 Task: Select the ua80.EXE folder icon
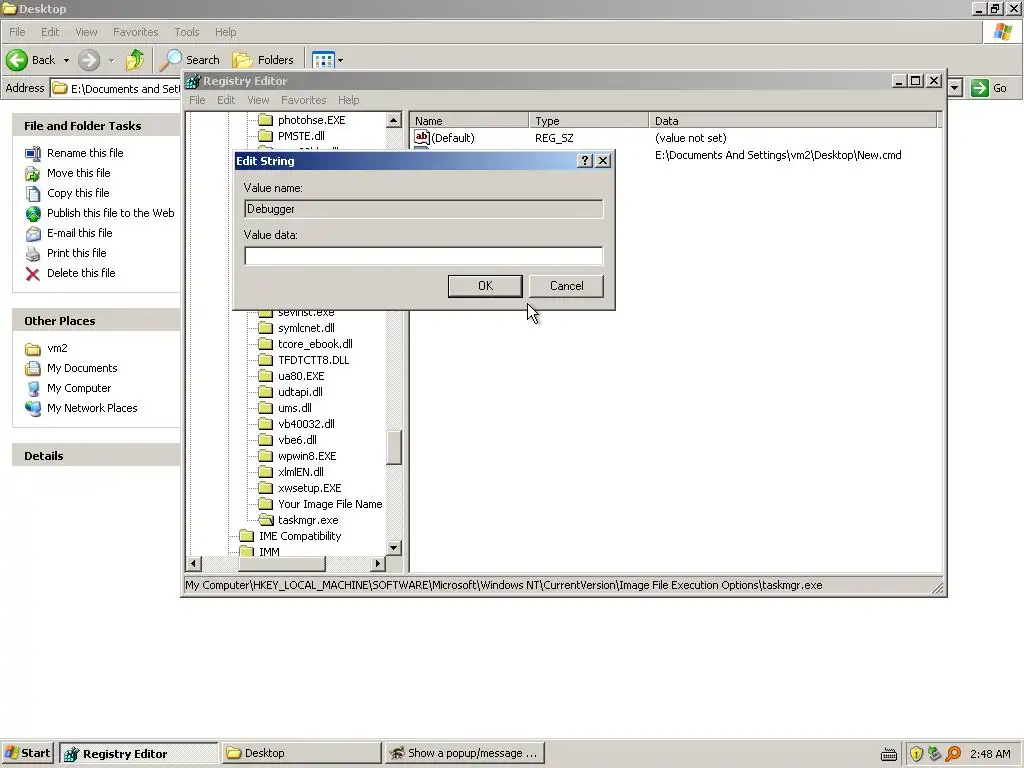[265, 376]
